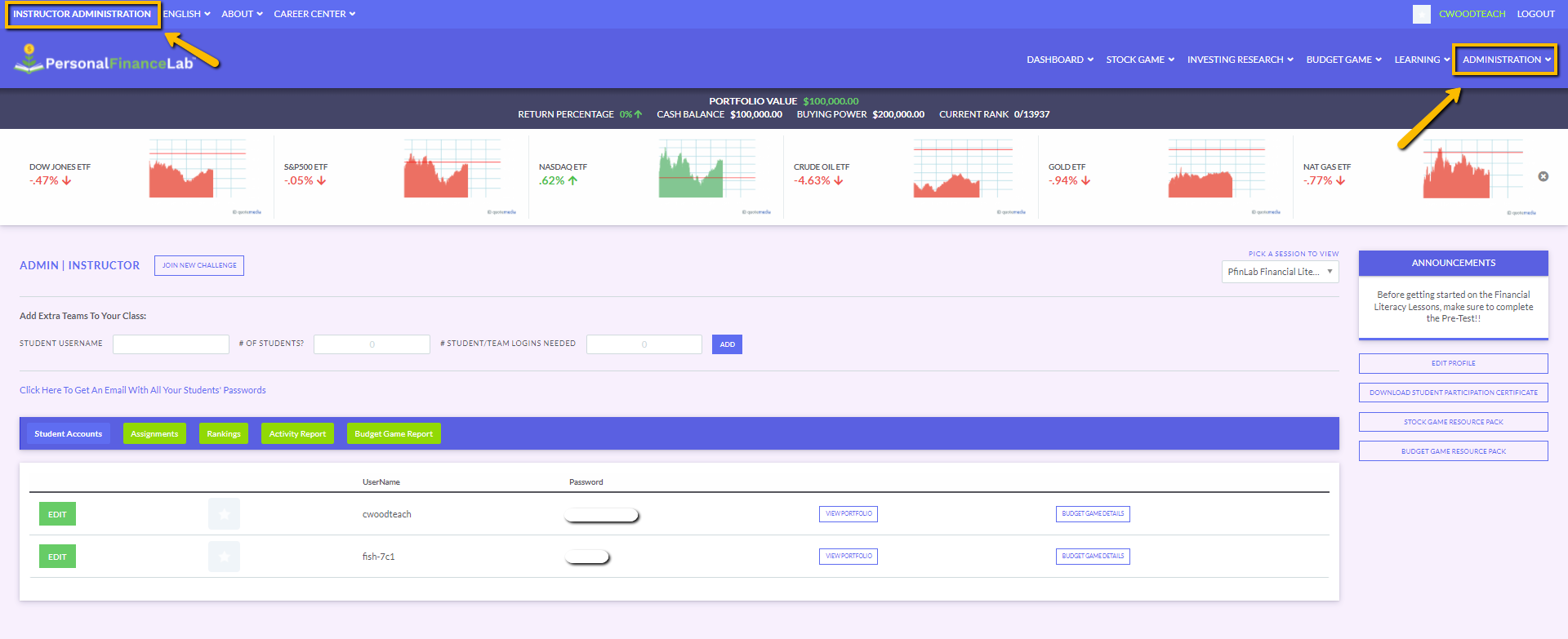Expand the About menu
The image size is (1568, 639).
242,14
